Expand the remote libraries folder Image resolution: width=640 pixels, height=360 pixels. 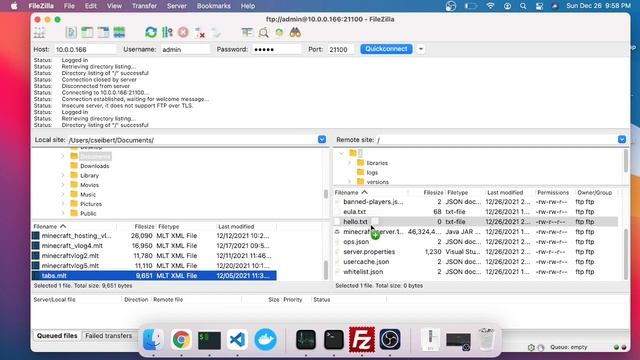click(350, 163)
